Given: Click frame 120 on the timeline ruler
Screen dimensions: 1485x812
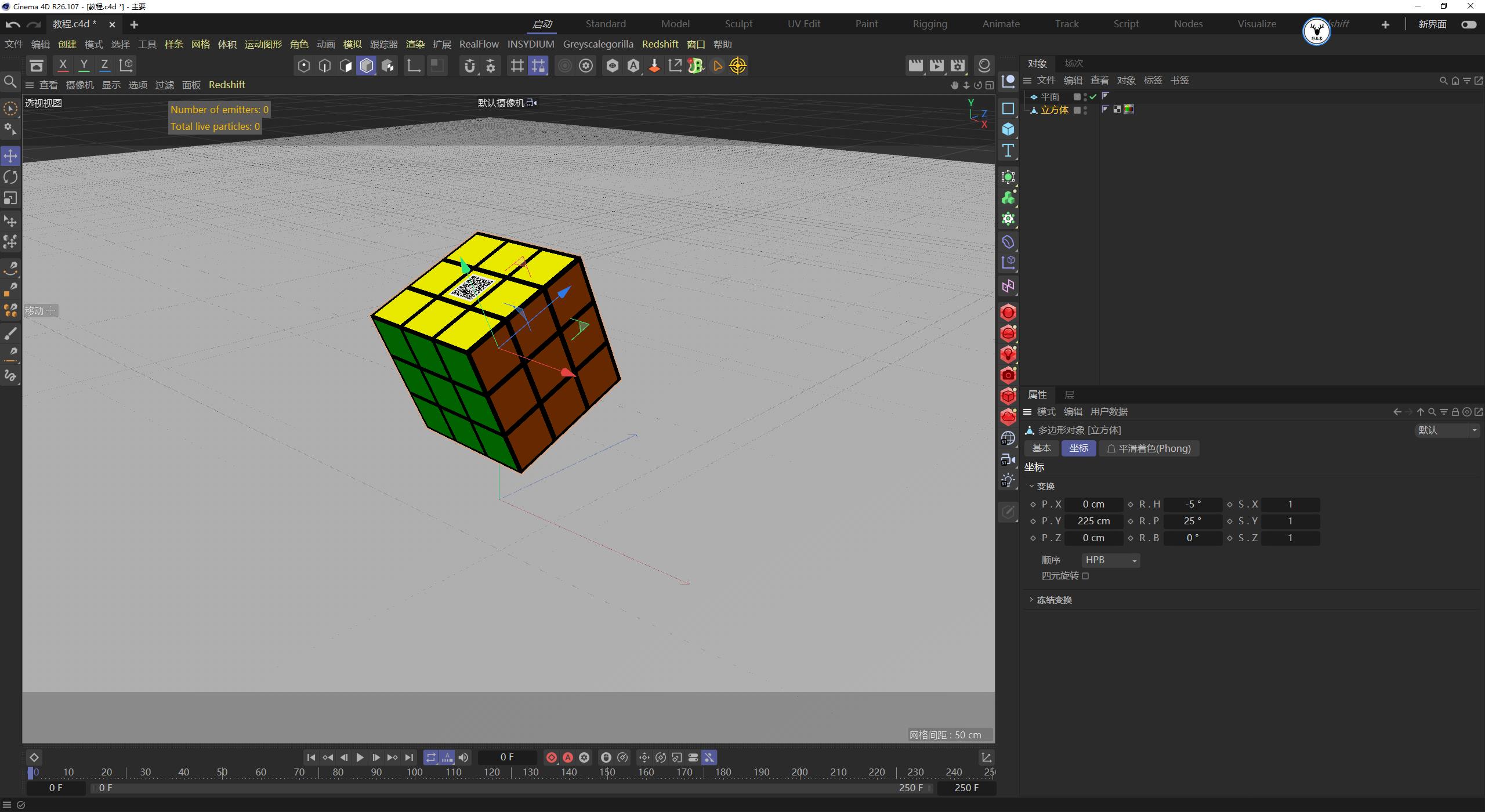Looking at the screenshot, I should (492, 771).
